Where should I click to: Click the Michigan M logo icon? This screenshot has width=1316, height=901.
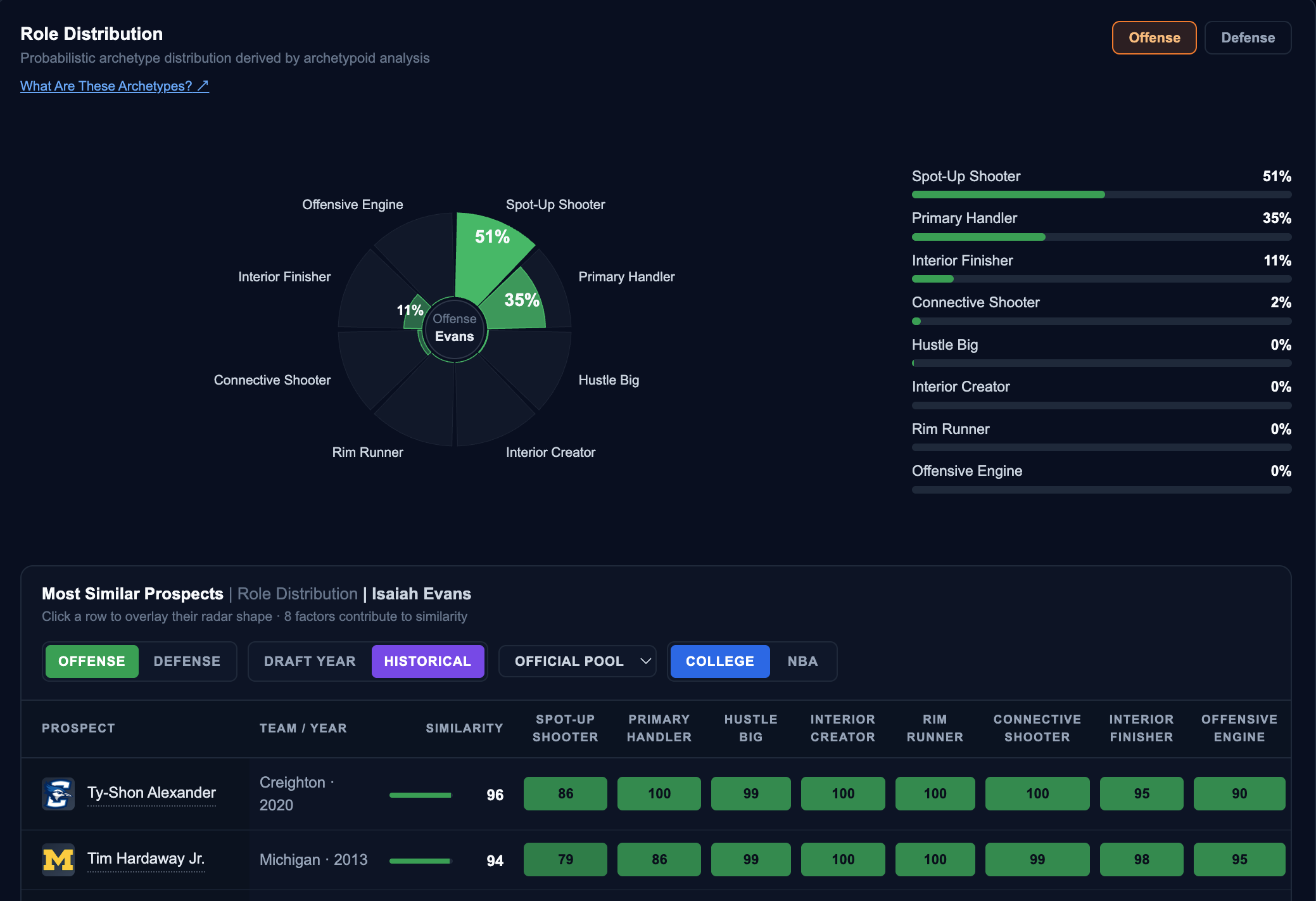pos(58,860)
